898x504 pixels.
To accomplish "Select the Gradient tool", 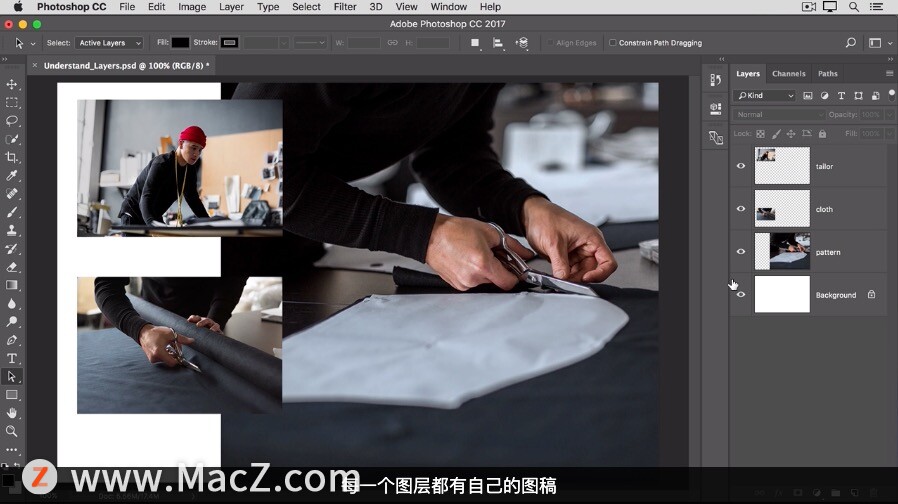I will tap(11, 285).
